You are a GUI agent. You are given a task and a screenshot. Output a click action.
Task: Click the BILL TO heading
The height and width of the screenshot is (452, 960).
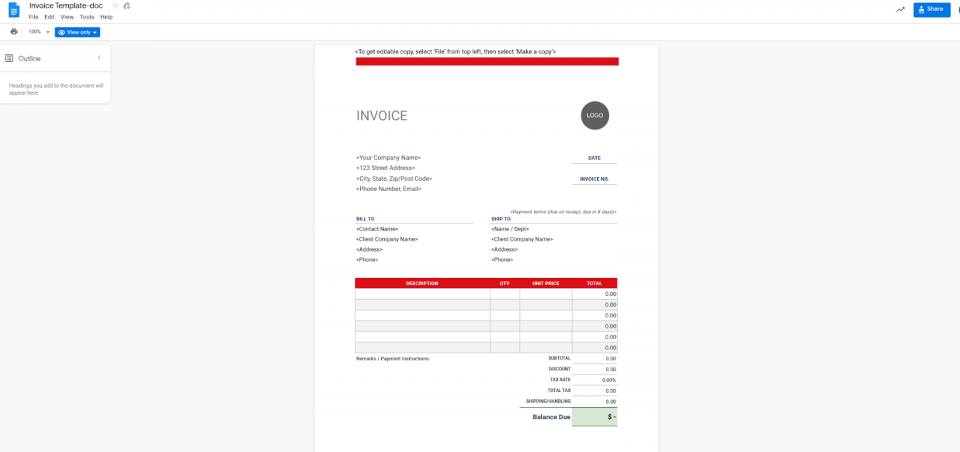click(365, 219)
